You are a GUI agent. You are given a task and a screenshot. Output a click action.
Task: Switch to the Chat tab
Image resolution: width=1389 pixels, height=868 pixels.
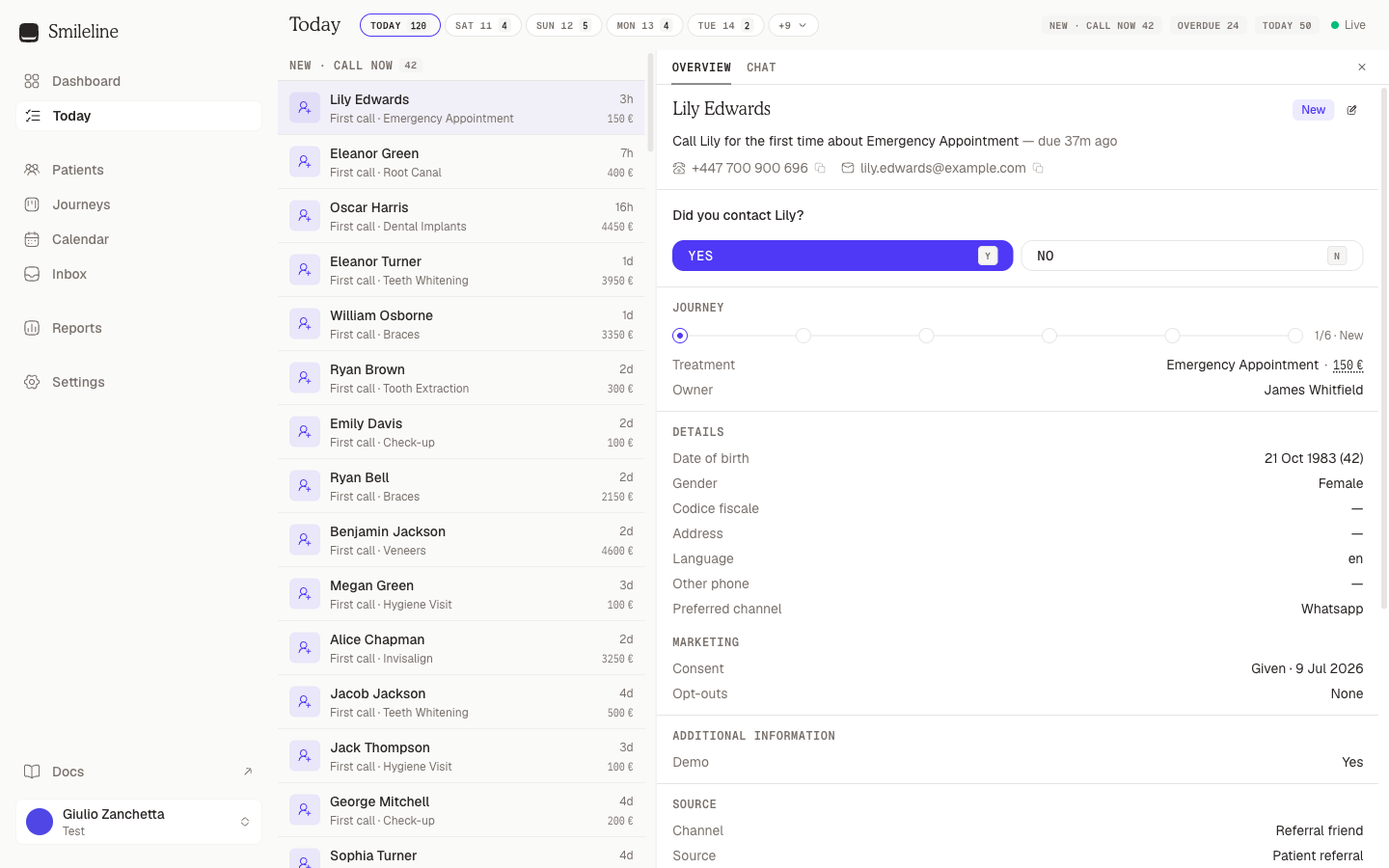pyautogui.click(x=761, y=68)
